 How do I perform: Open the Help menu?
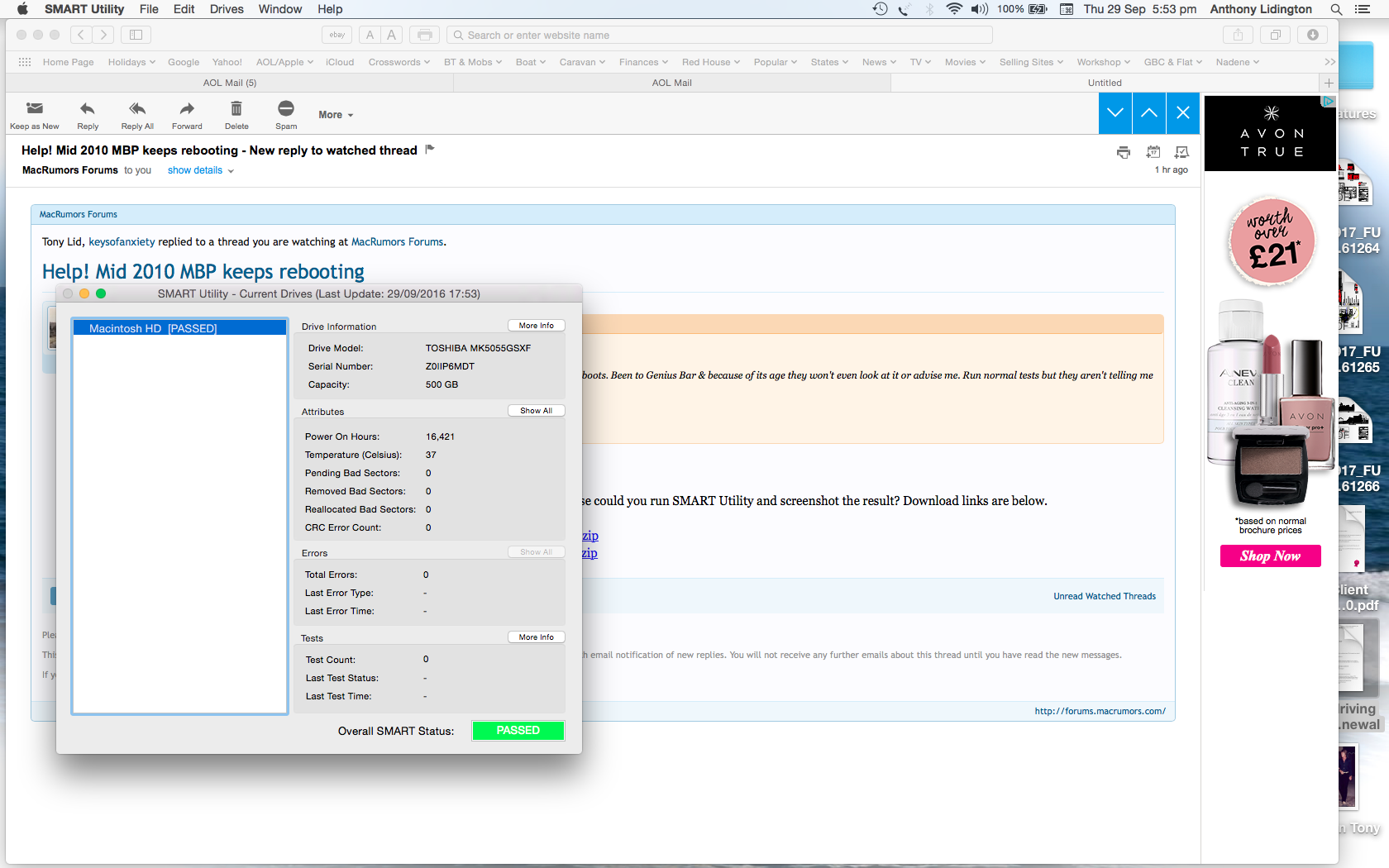330,9
